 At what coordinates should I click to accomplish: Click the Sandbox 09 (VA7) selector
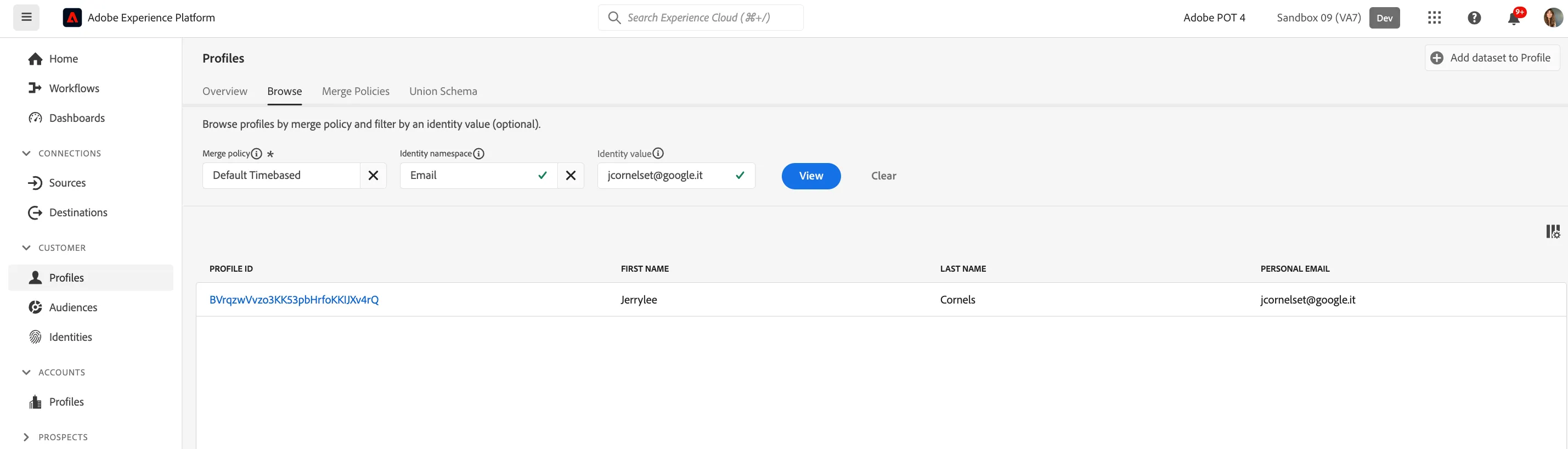(x=1338, y=18)
